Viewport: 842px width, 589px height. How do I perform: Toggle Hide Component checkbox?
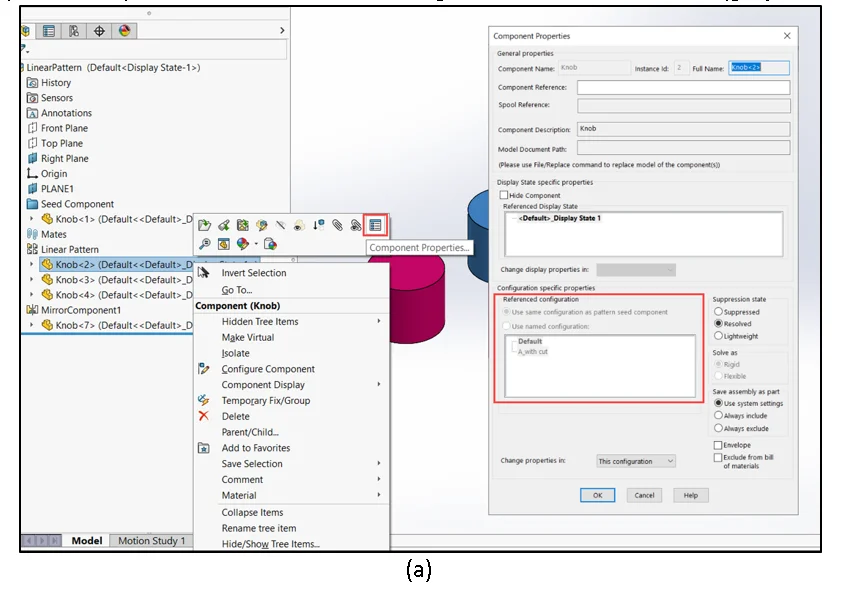click(x=504, y=195)
